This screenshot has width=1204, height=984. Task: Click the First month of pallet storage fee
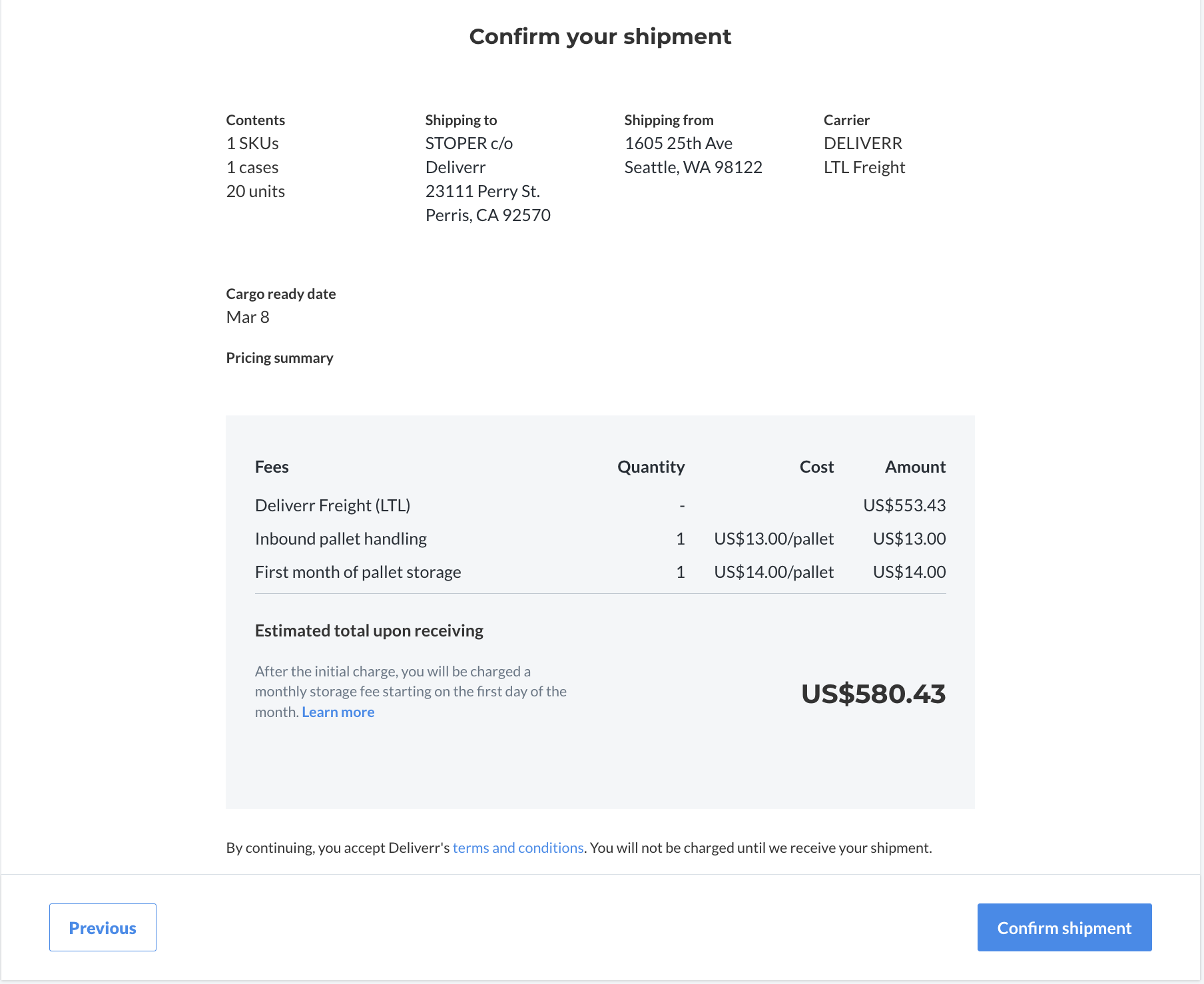(358, 572)
